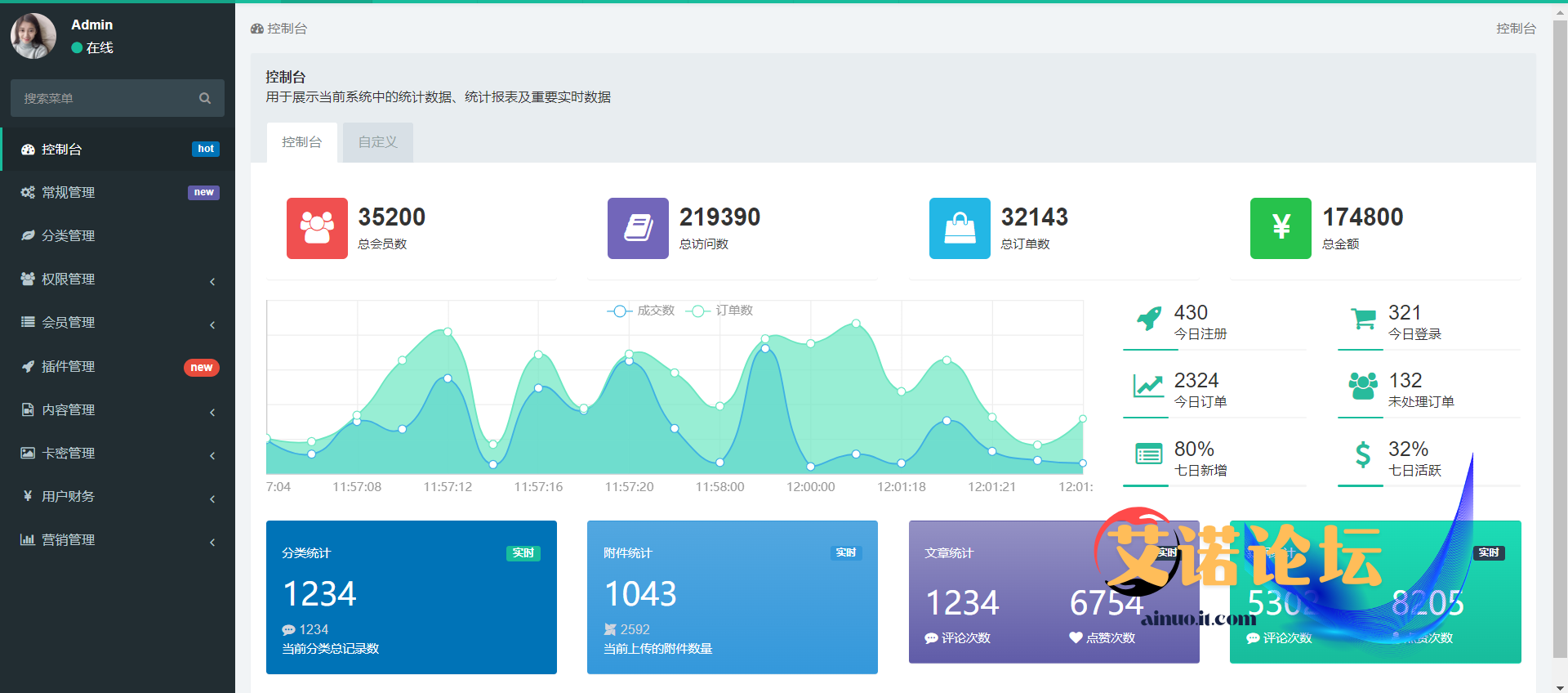Screen dimensions: 1568x693
Task: Click the 在线 status label
Action: tap(100, 47)
